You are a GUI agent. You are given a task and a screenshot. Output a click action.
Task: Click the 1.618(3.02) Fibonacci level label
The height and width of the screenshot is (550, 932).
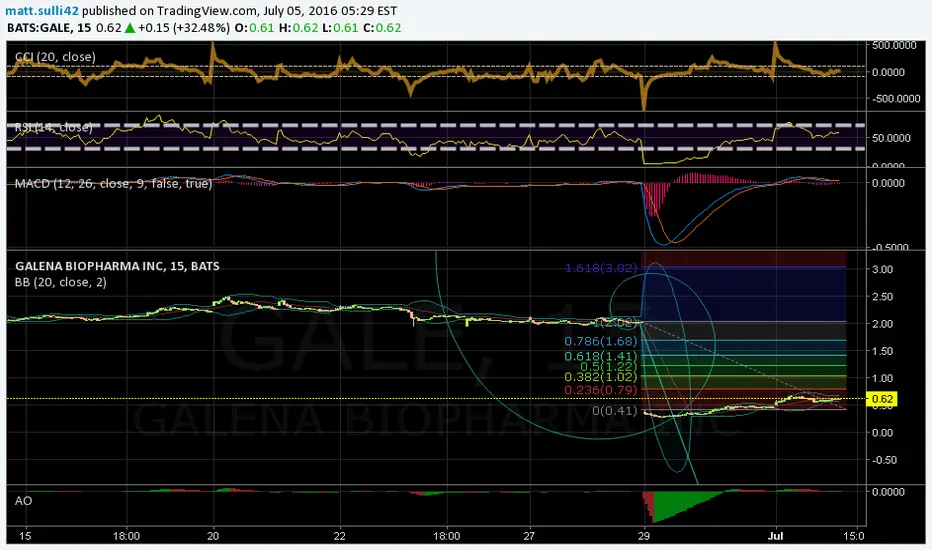tap(601, 268)
